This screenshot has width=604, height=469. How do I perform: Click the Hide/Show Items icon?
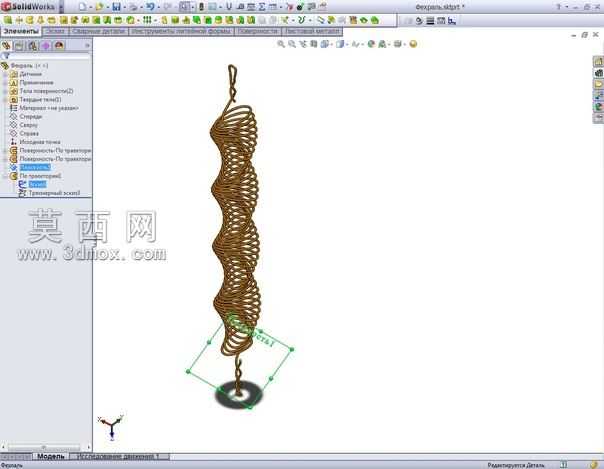[x=355, y=44]
